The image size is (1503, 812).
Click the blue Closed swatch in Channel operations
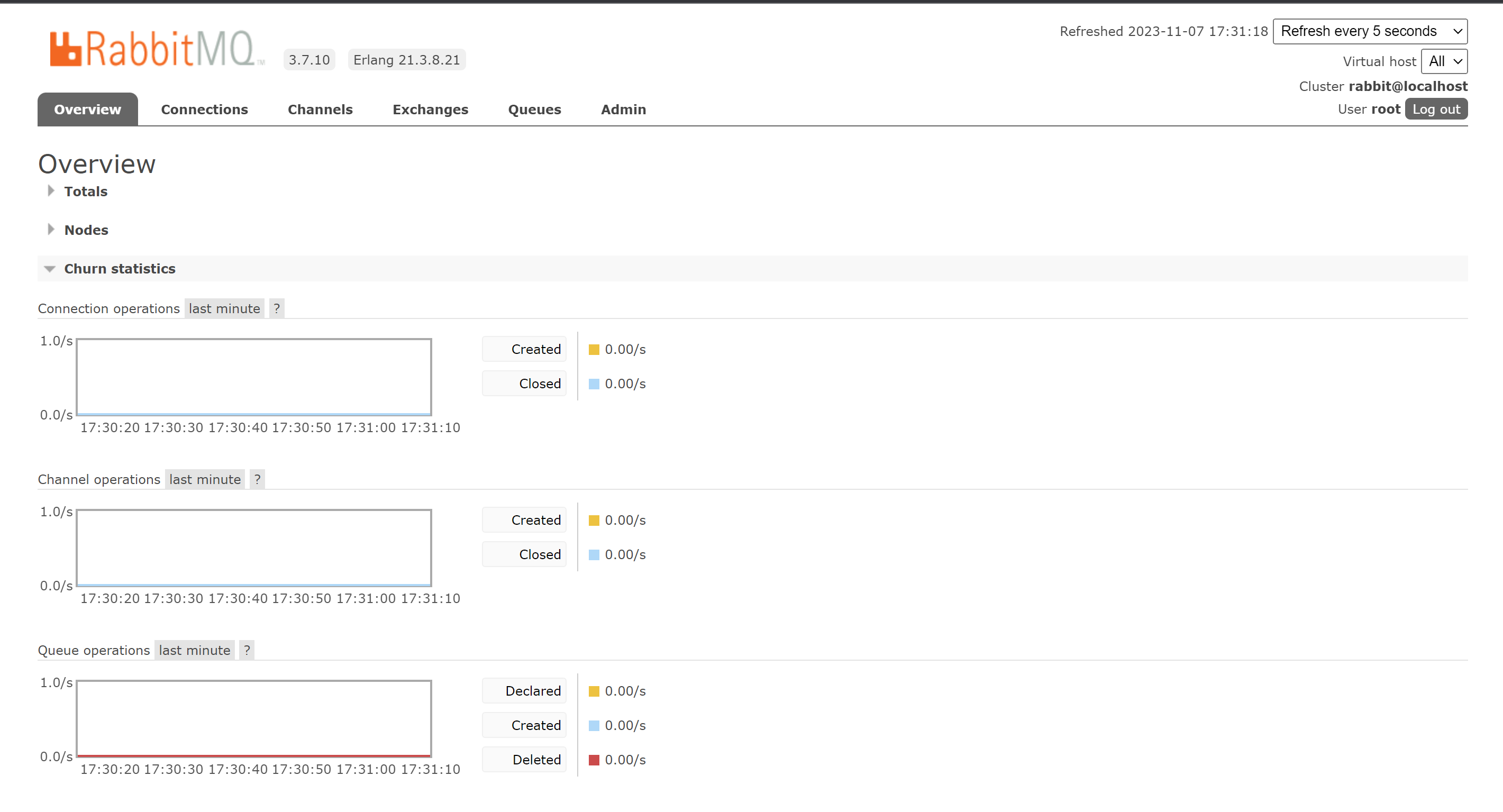tap(594, 555)
